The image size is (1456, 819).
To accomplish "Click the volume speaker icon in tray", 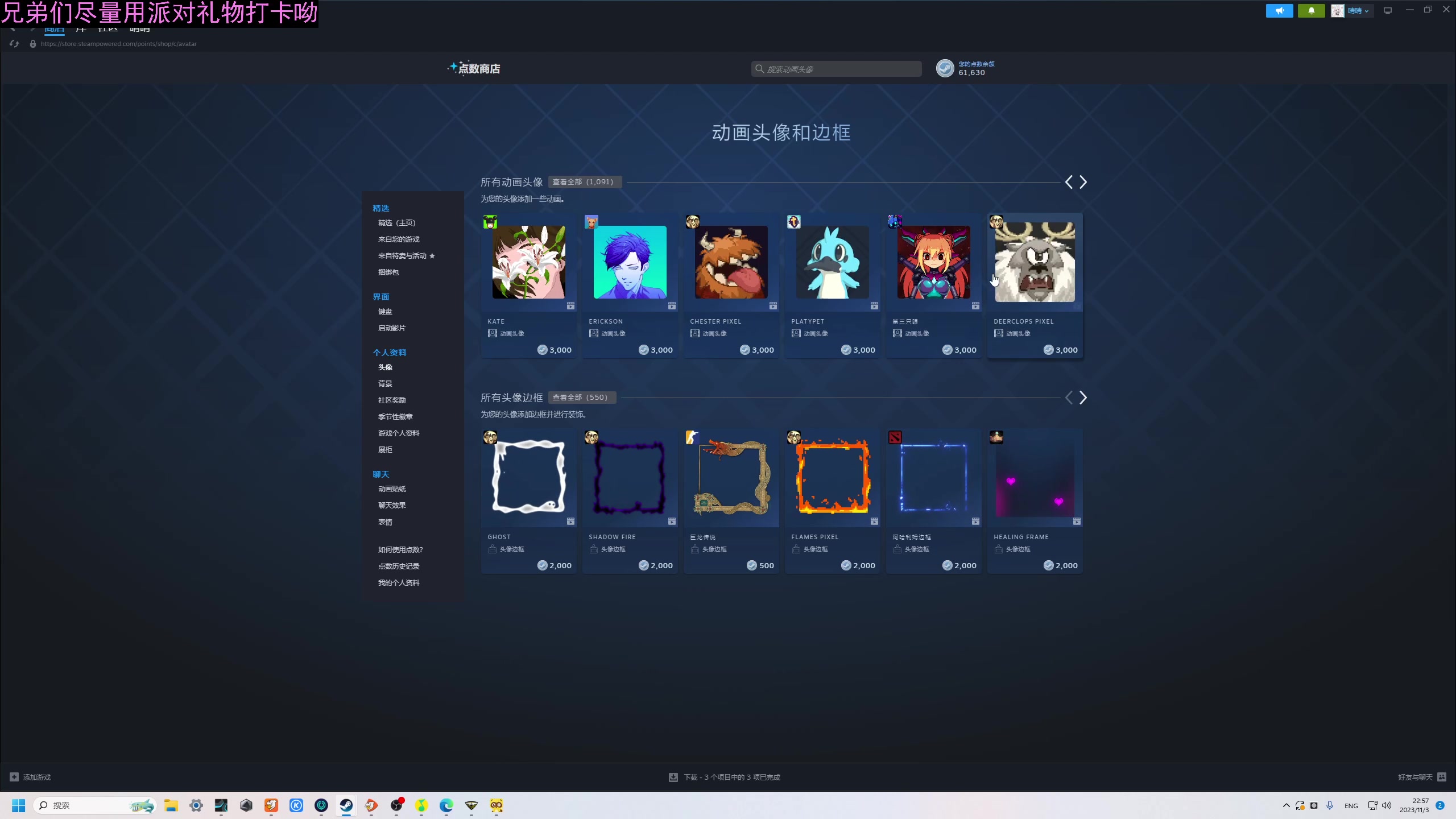I will click(x=1387, y=805).
